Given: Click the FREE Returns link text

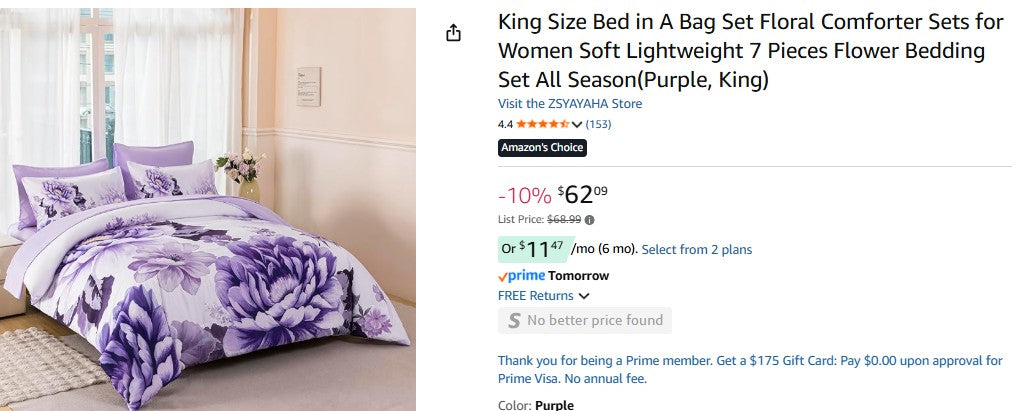Looking at the screenshot, I should [536, 296].
